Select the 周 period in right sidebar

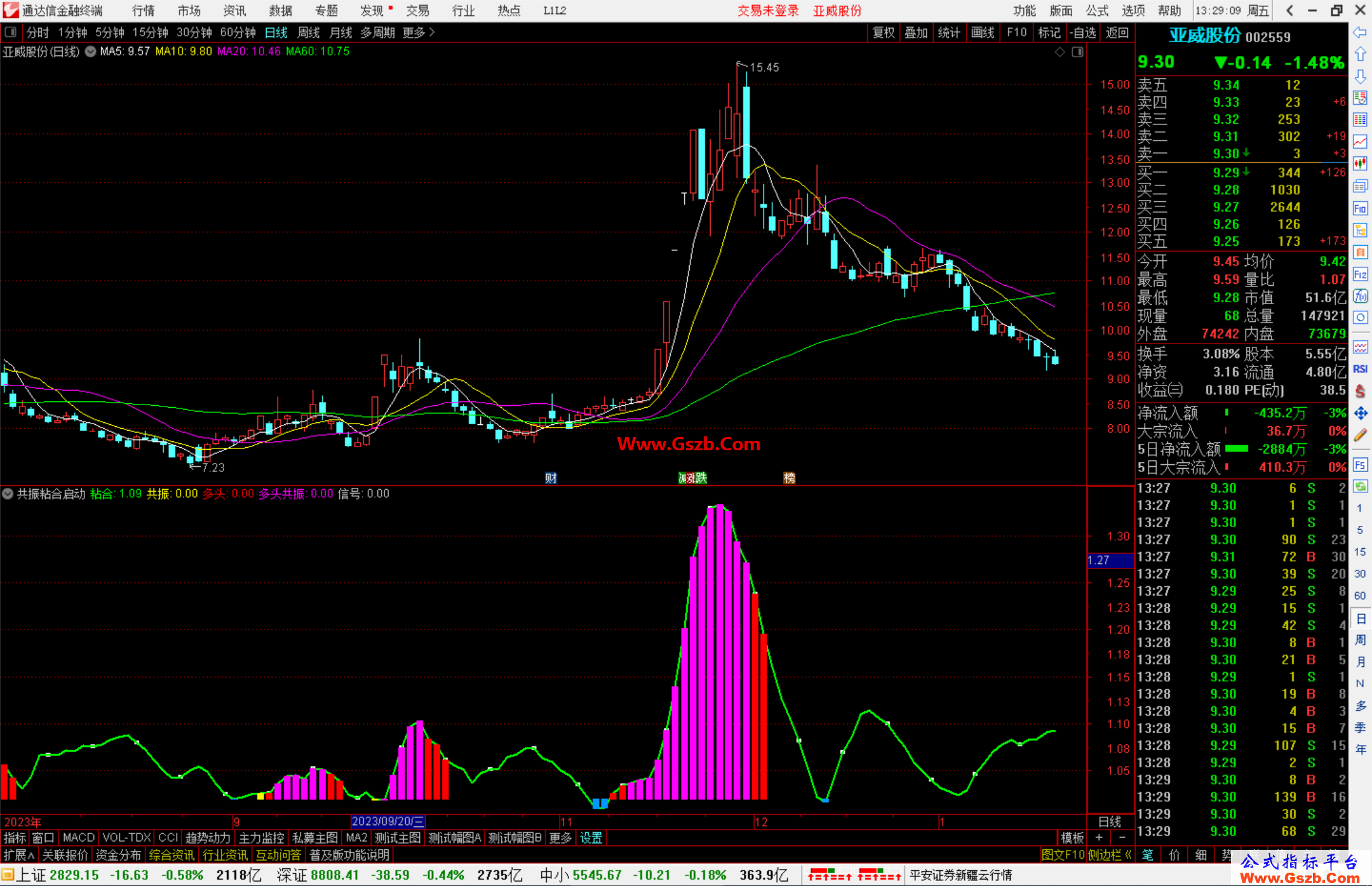coord(1360,640)
